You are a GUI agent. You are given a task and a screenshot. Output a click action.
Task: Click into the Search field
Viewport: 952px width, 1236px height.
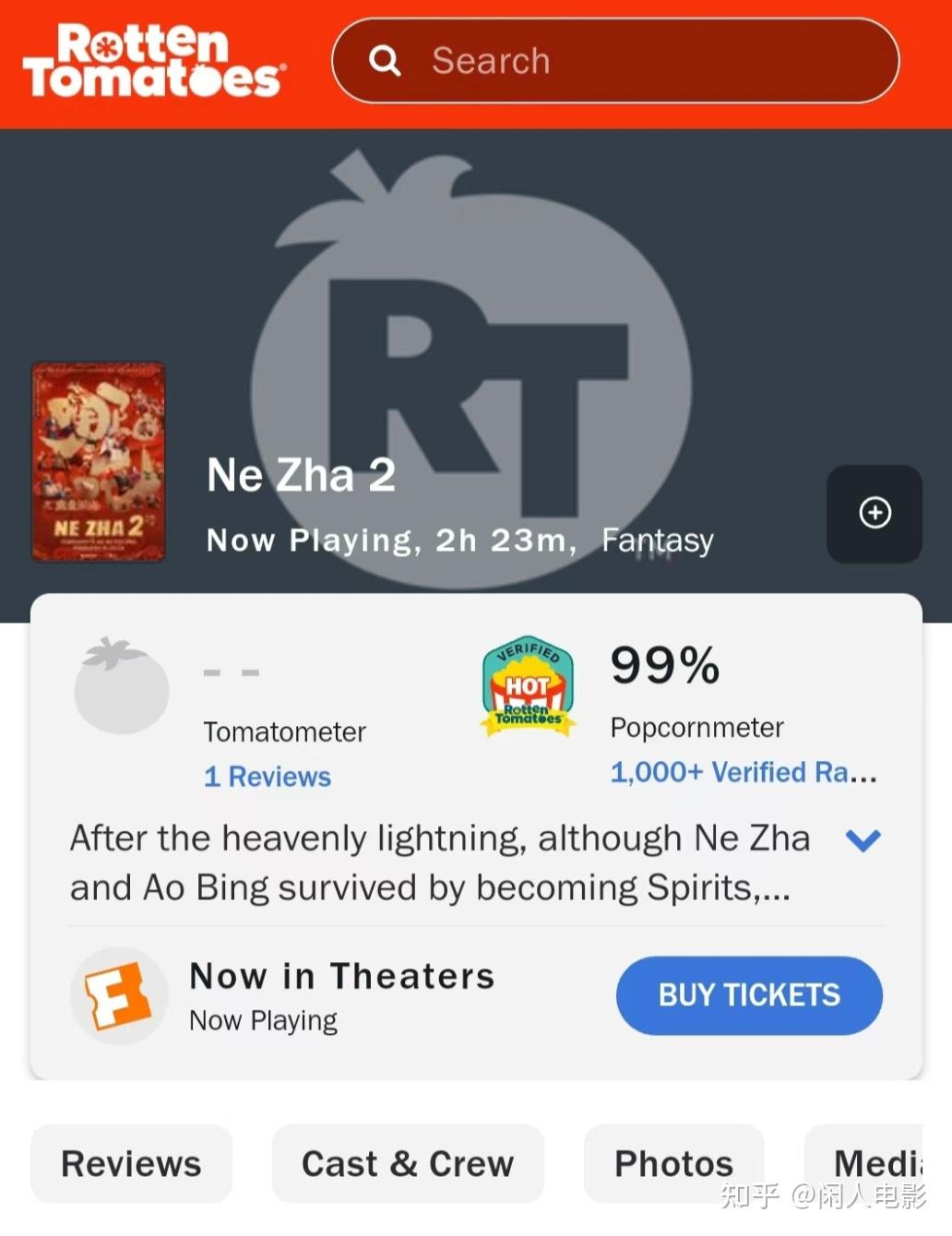pos(615,61)
